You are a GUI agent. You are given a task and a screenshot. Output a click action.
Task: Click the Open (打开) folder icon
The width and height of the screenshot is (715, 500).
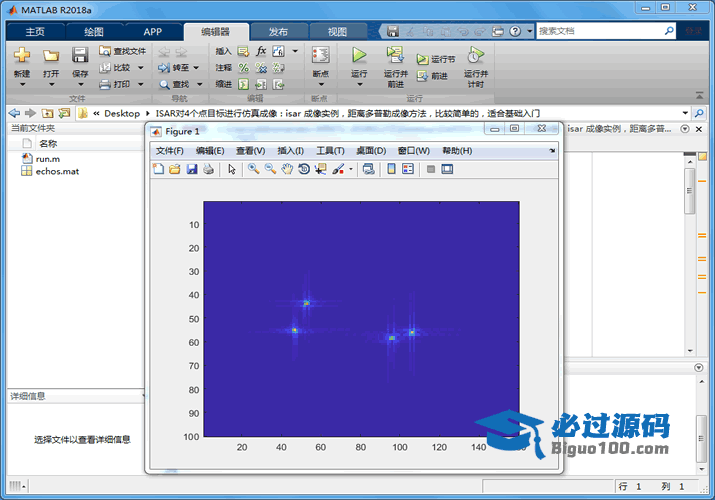click(x=51, y=56)
